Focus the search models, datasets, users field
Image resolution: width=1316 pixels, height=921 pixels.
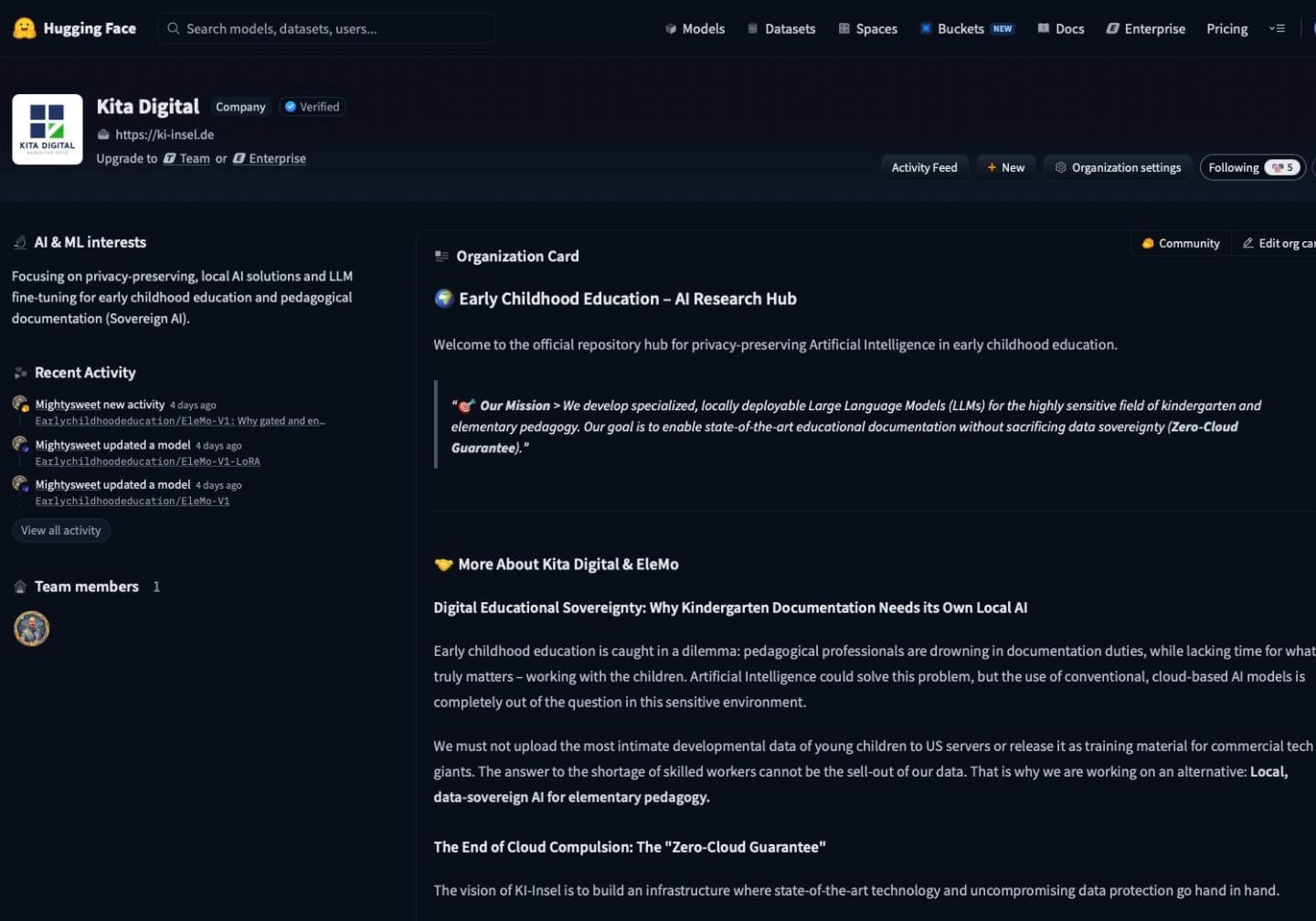pos(327,28)
